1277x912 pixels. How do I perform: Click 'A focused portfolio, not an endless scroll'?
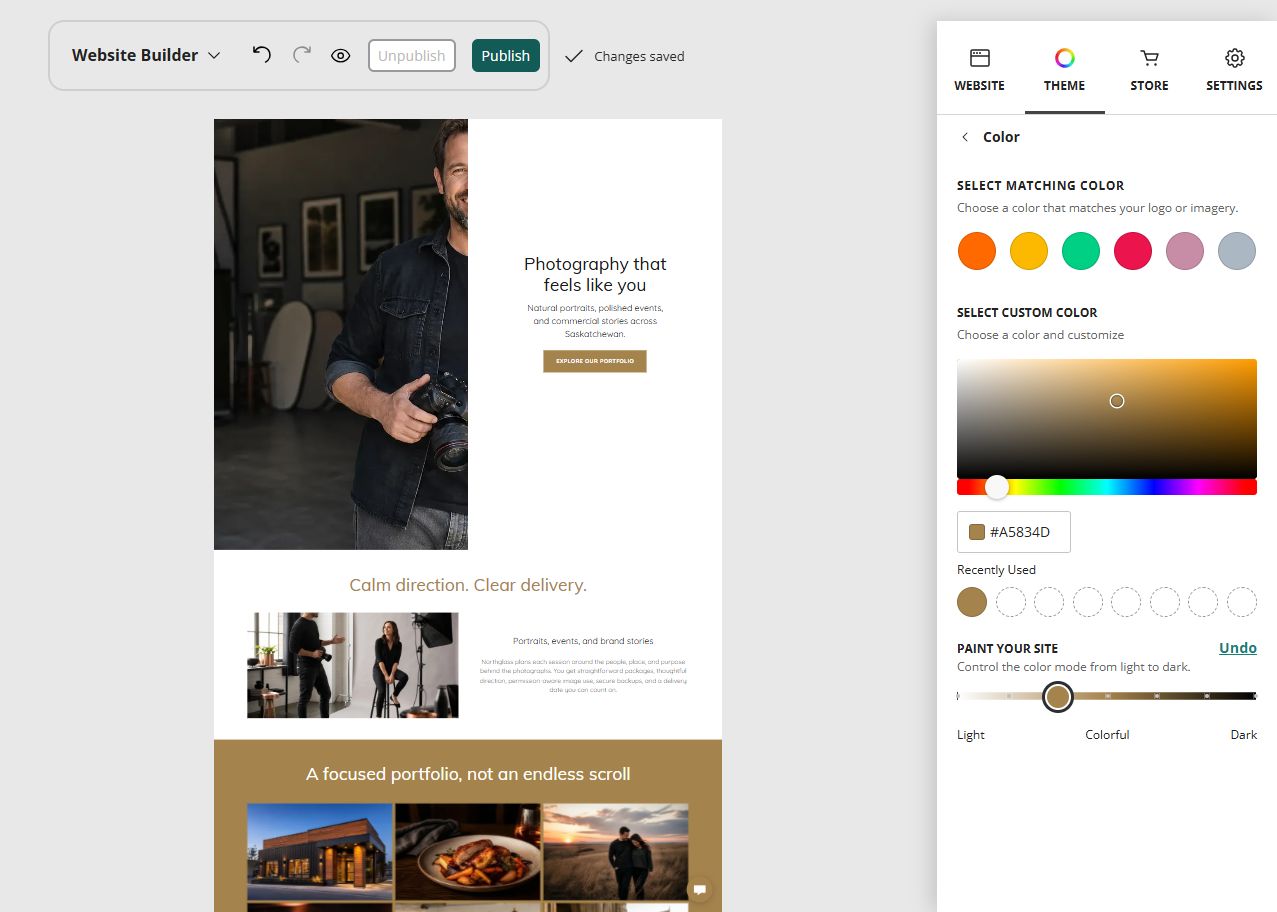pos(468,774)
